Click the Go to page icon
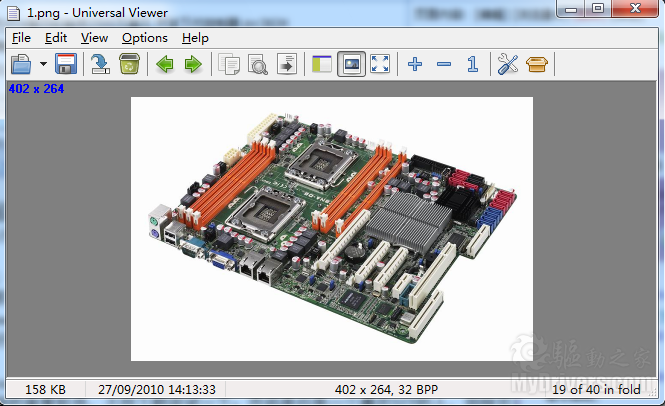Image resolution: width=665 pixels, height=406 pixels. 286,65
